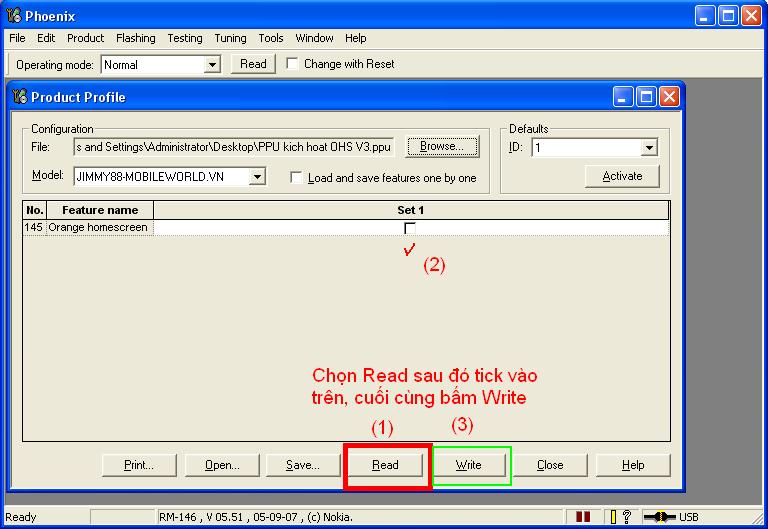Screen dimensions: 768x529
Task: Maximize the Product Profile window
Action: tap(646, 97)
